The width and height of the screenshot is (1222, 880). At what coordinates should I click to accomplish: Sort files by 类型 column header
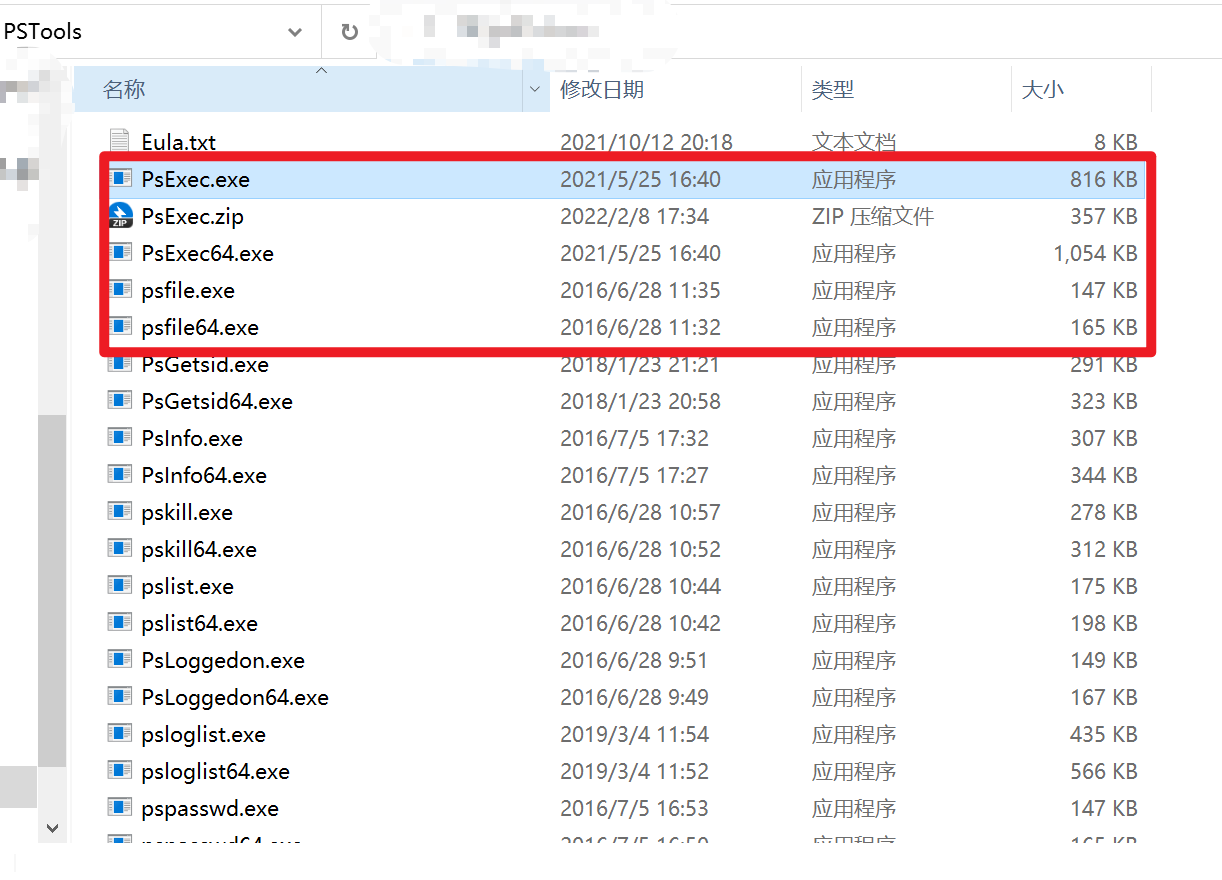point(833,90)
